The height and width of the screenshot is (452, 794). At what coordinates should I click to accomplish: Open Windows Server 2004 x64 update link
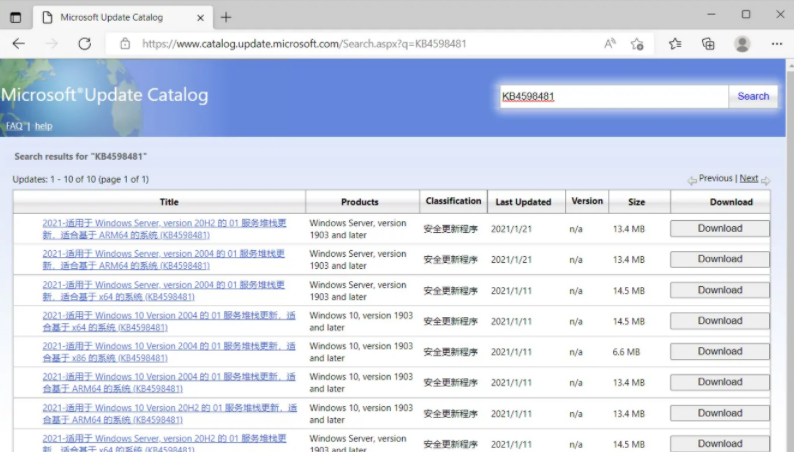[x=164, y=291]
